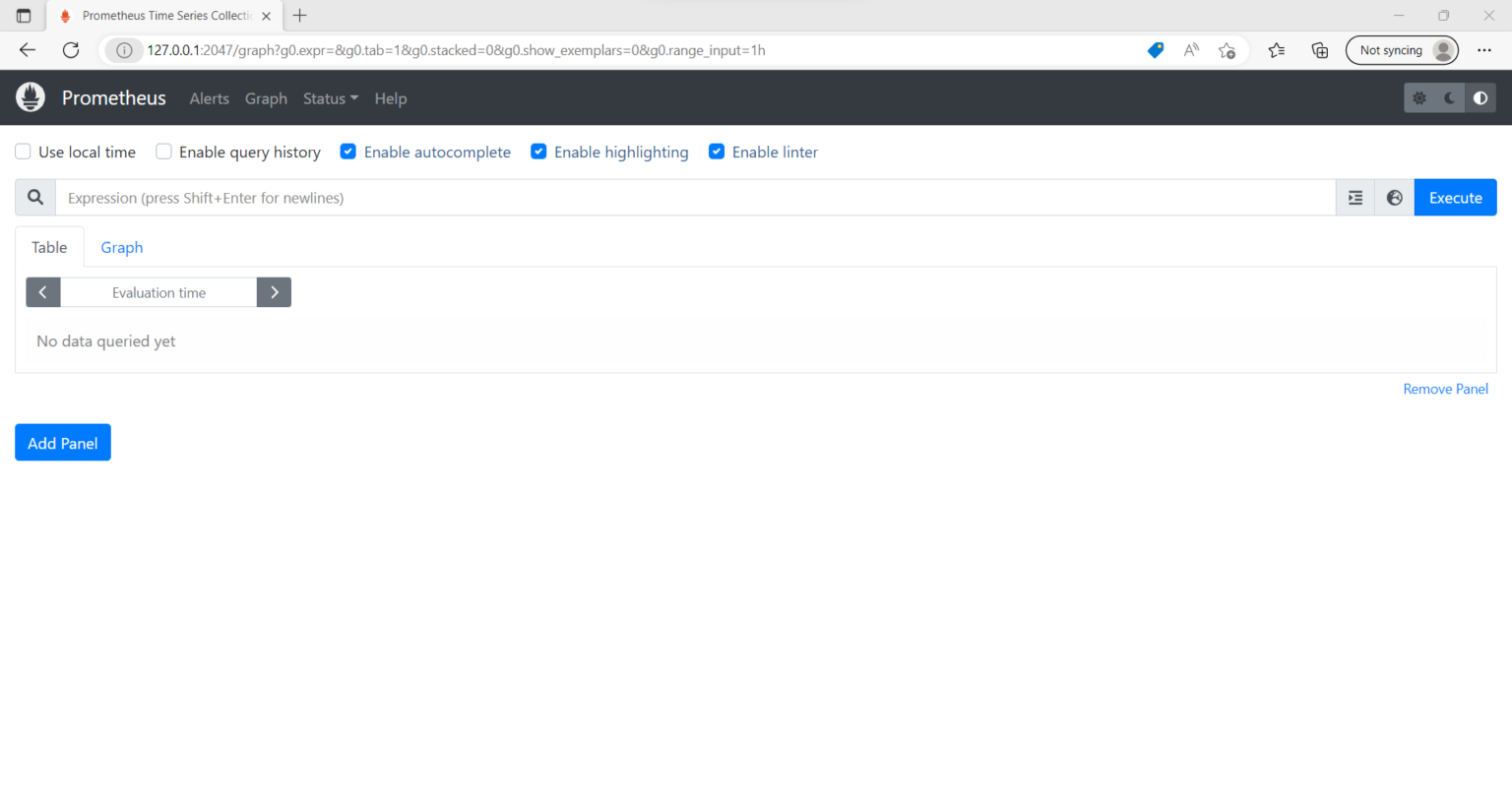Step forward with the right evaluation time arrow
The height and width of the screenshot is (801, 1512).
pos(274,292)
